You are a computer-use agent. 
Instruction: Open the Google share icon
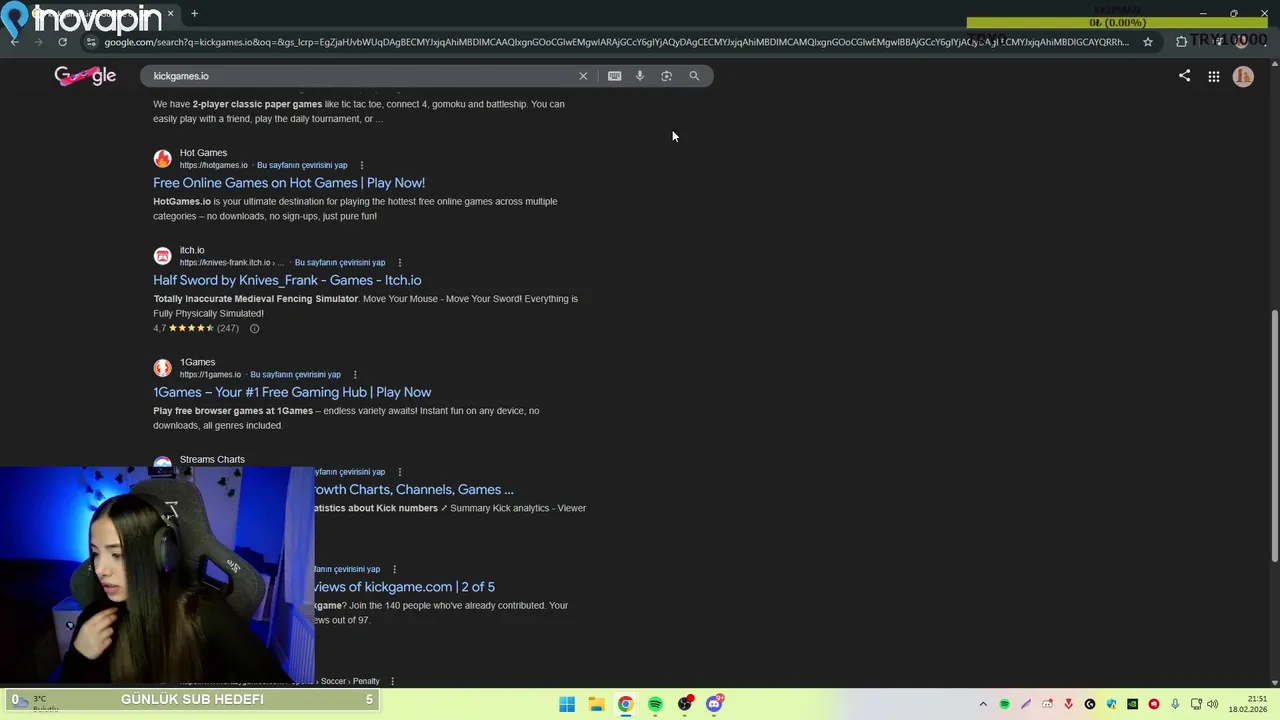pos(1184,76)
